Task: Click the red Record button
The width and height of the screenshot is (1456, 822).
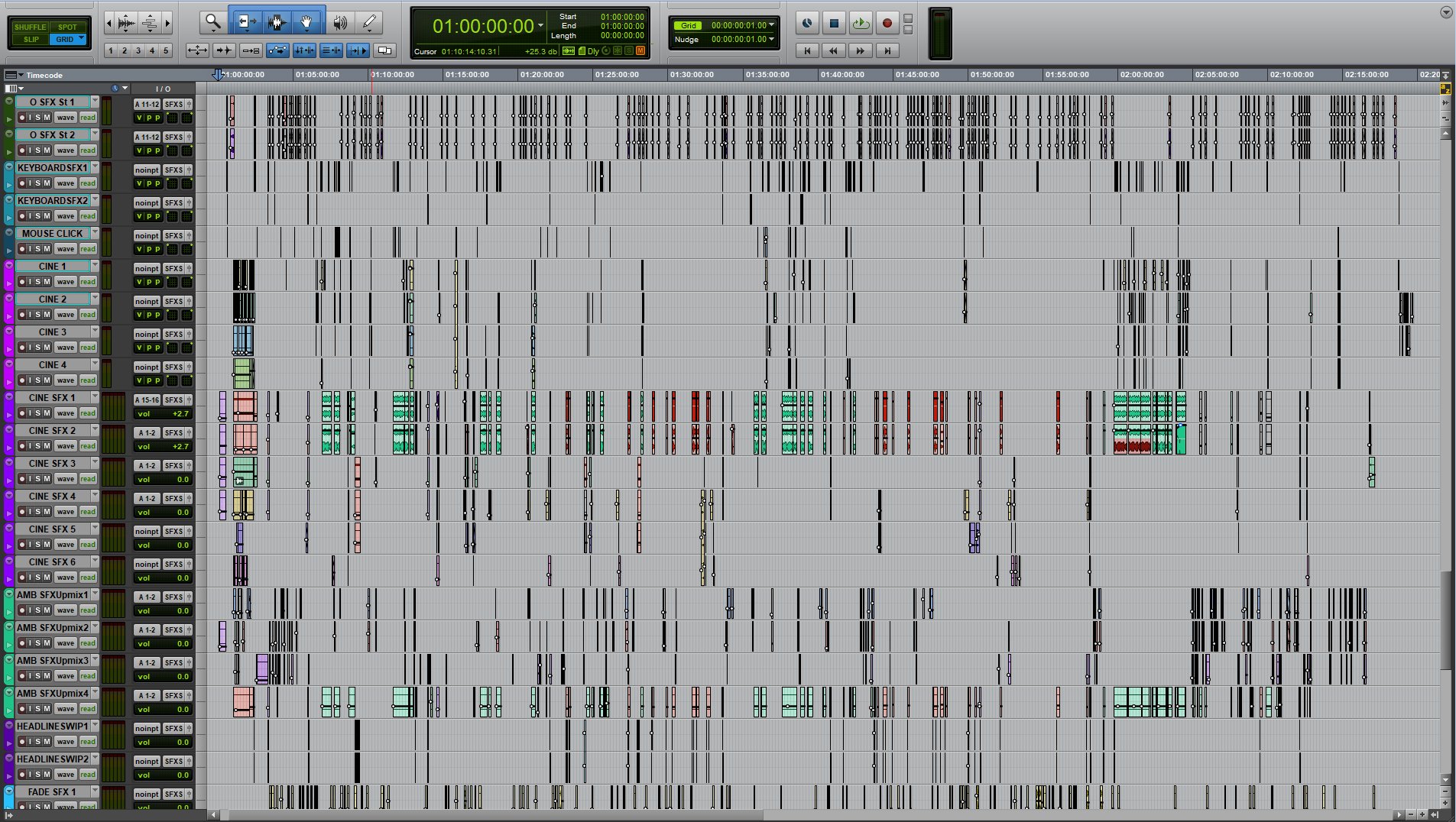Action: tap(887, 24)
